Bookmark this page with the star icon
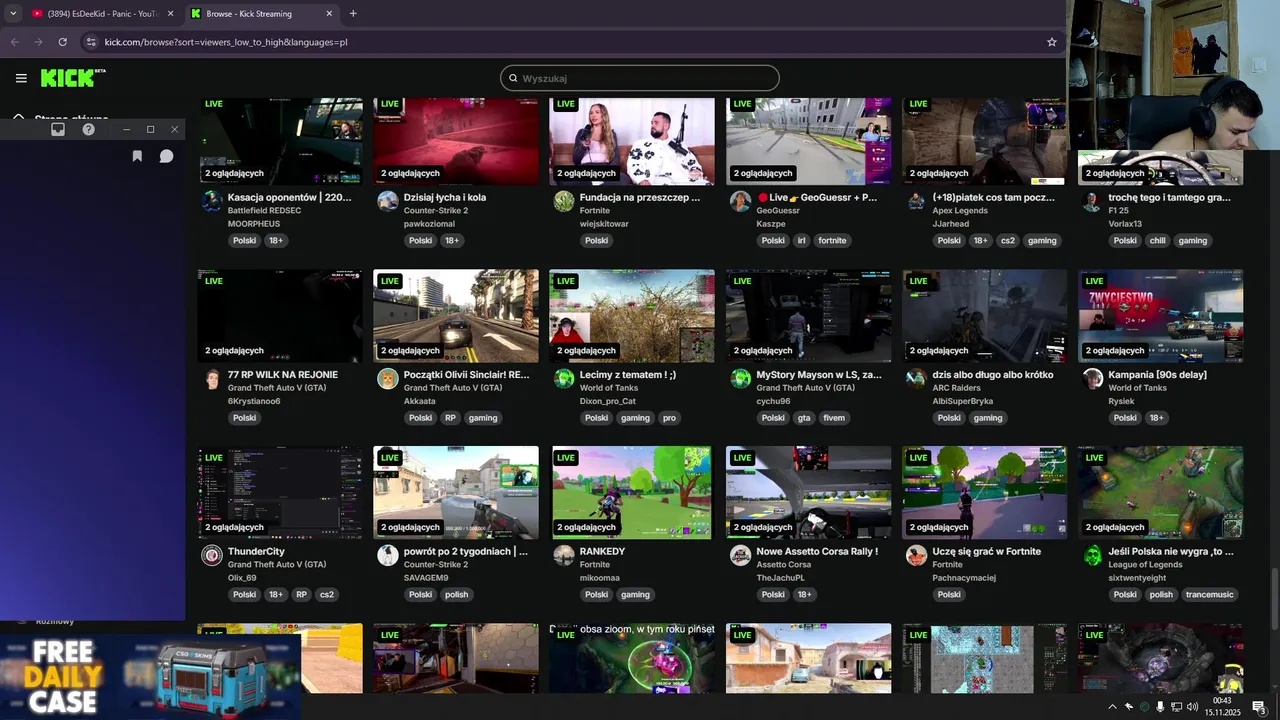This screenshot has height=720, width=1280. [x=1052, y=42]
